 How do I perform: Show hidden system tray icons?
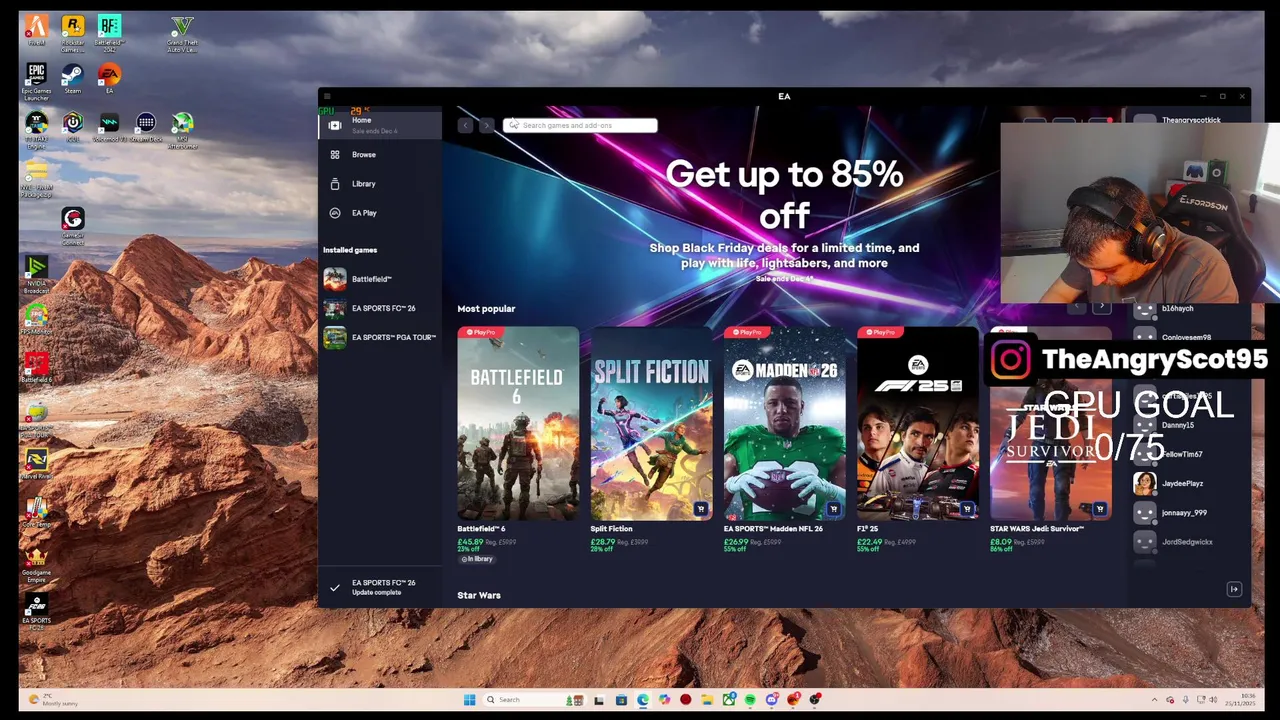1154,700
